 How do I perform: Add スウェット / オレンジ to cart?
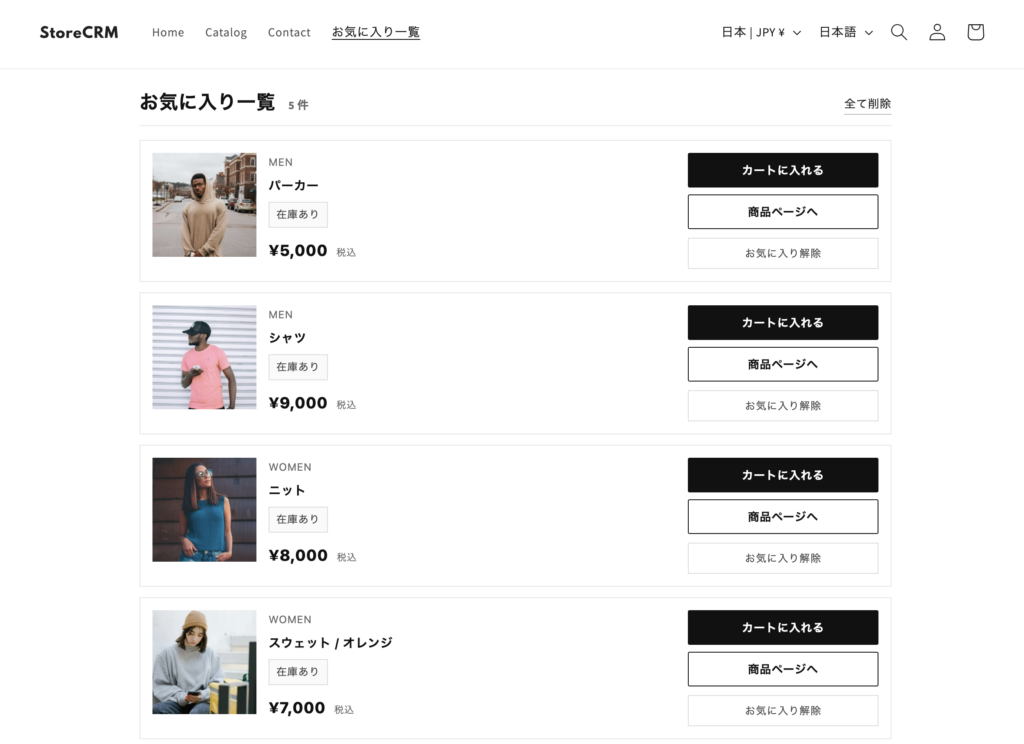coord(782,627)
